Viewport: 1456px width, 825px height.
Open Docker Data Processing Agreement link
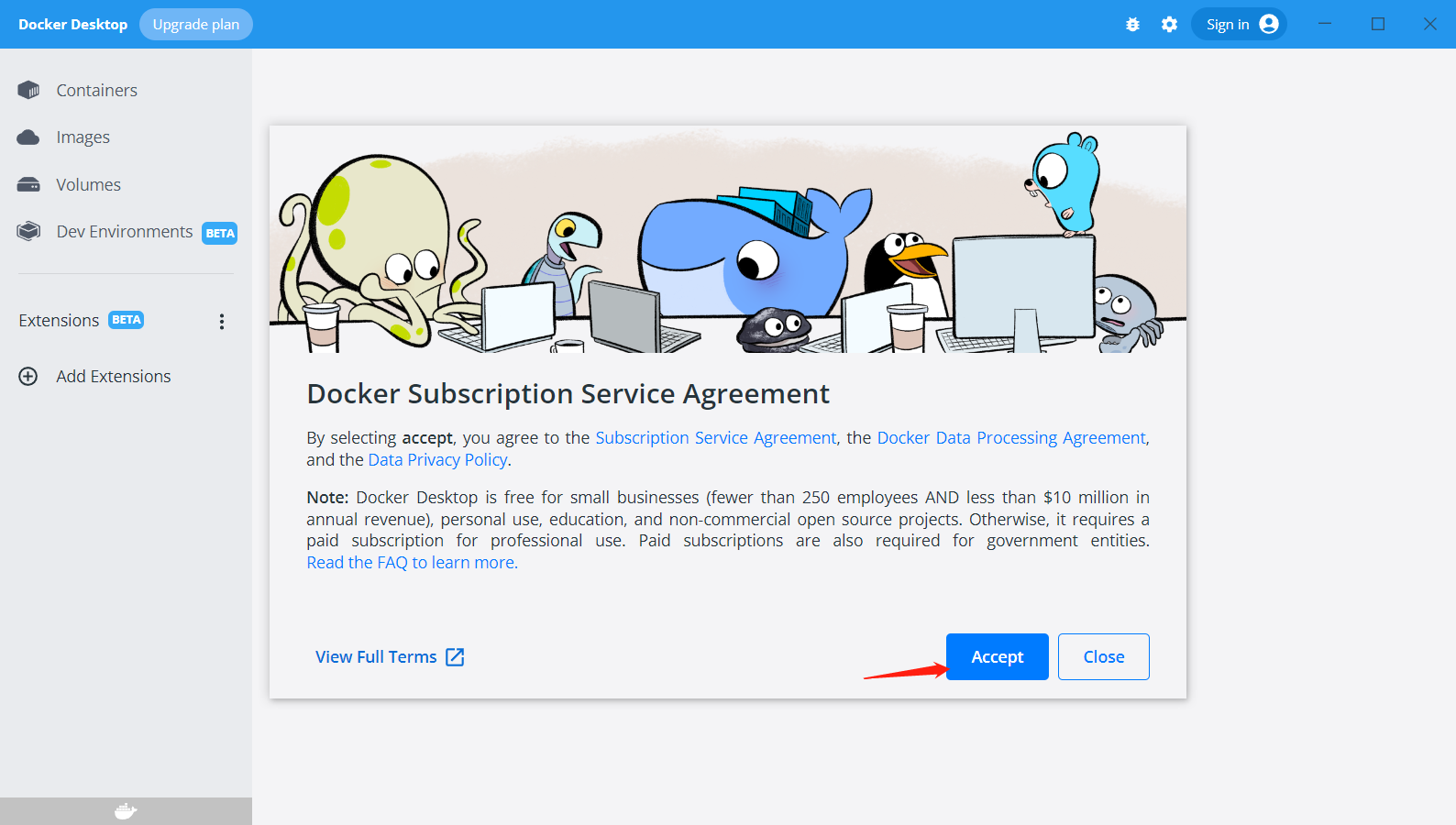(1011, 438)
